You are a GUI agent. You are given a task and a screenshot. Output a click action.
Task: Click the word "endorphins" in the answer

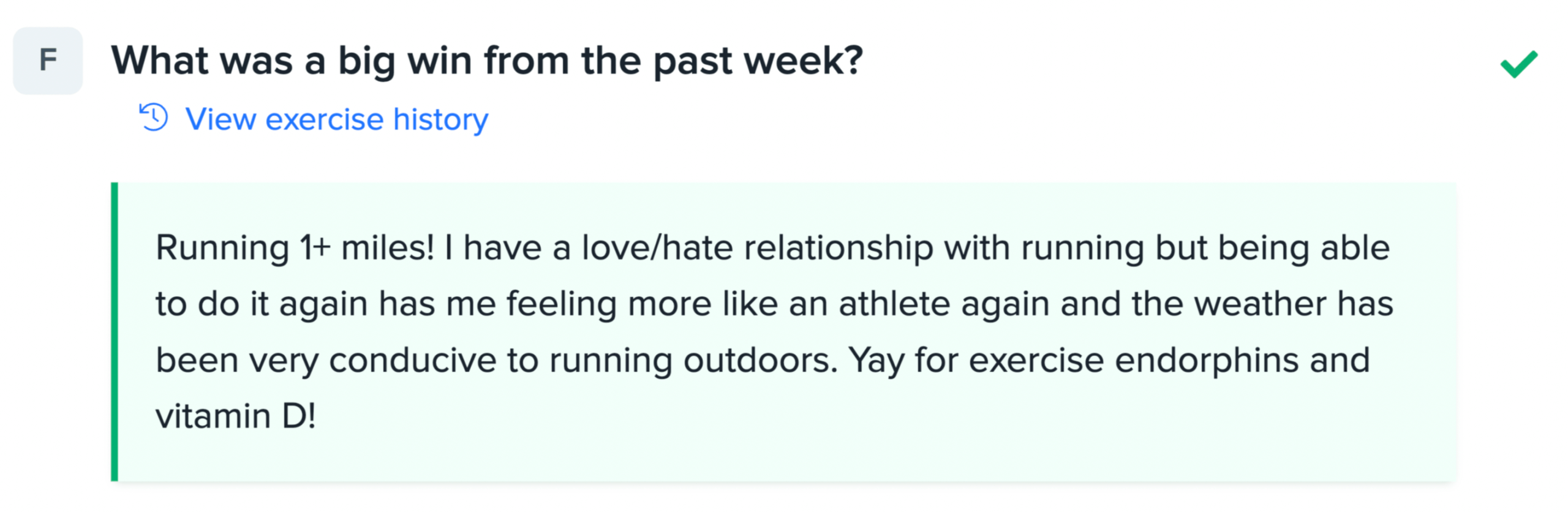pyautogui.click(x=1206, y=360)
